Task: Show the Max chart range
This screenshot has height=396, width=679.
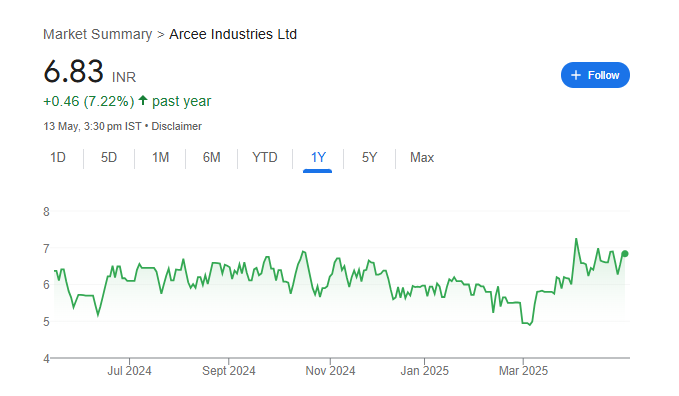Action: tap(422, 157)
